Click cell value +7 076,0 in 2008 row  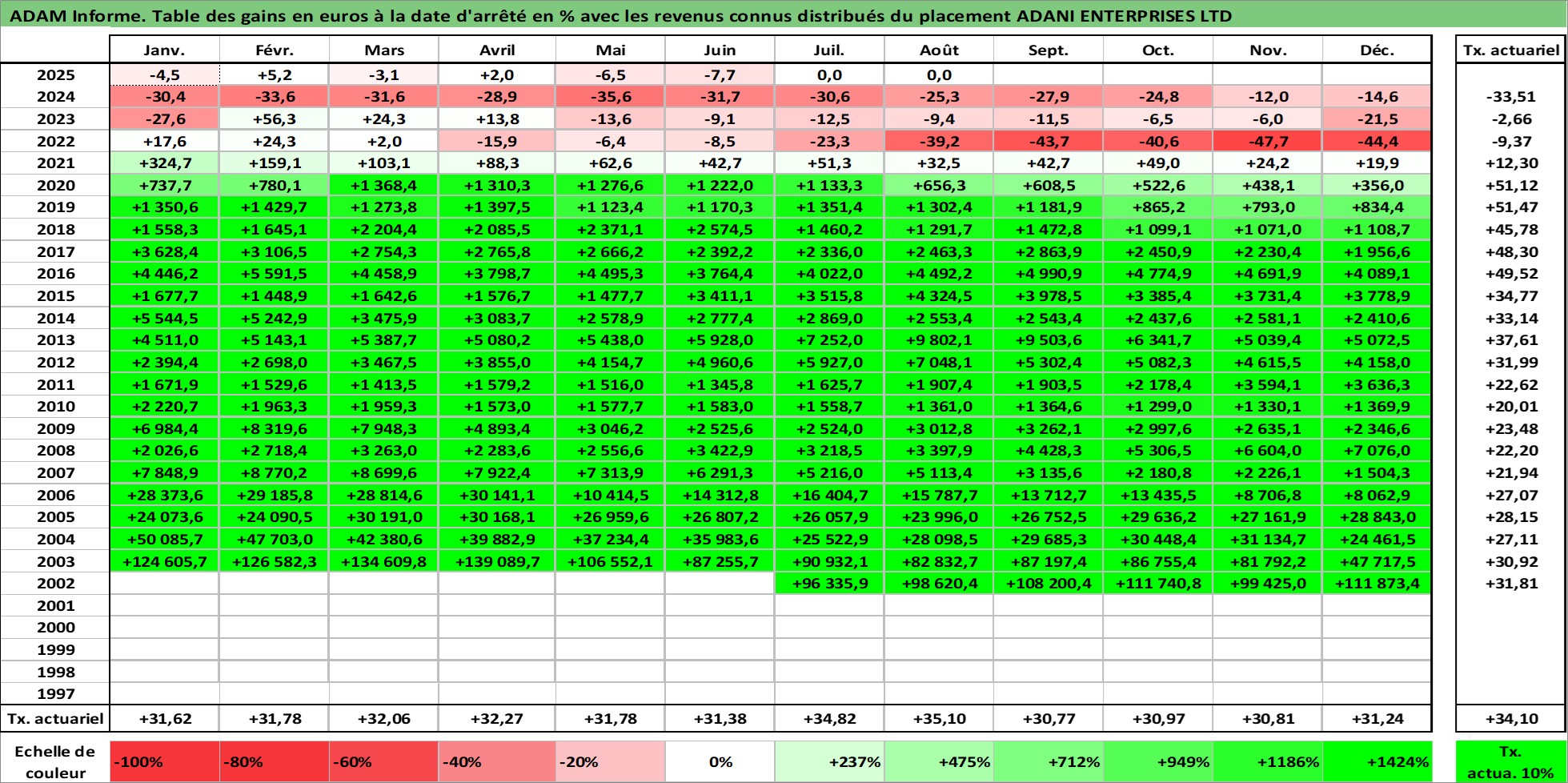tap(1378, 451)
